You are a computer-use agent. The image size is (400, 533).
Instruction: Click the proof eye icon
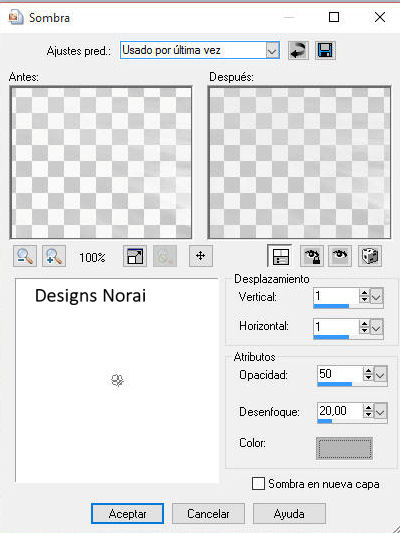pyautogui.click(x=340, y=256)
